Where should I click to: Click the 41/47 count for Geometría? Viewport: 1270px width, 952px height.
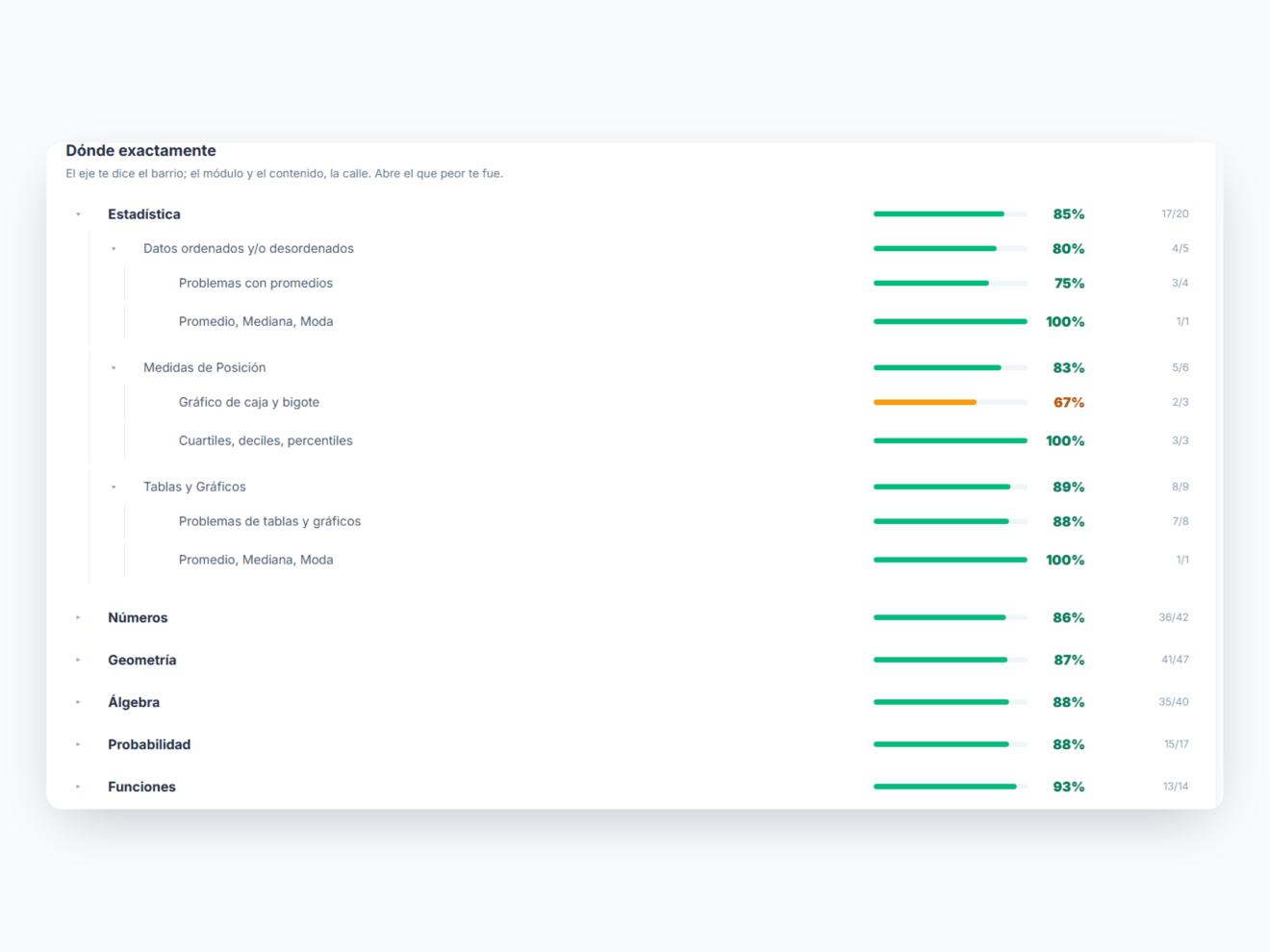[x=1175, y=660]
